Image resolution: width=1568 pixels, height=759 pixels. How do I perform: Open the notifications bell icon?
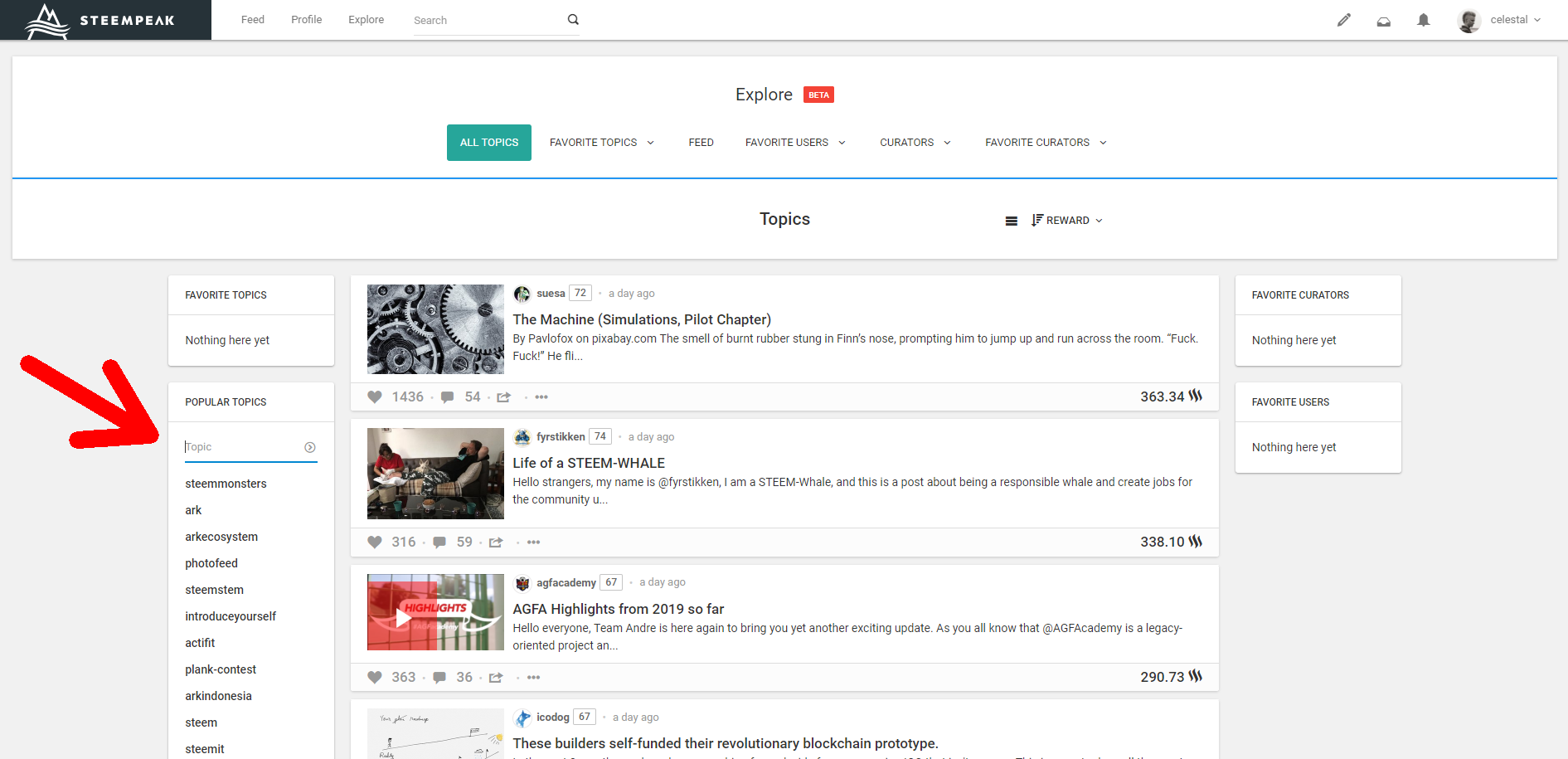tap(1423, 20)
